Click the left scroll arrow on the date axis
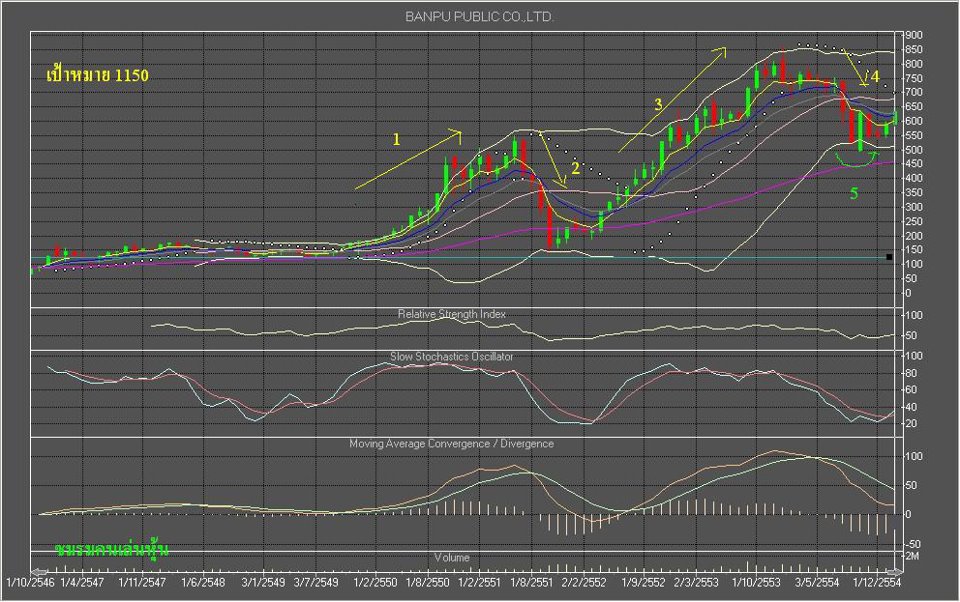The image size is (960, 602). [x=39, y=572]
